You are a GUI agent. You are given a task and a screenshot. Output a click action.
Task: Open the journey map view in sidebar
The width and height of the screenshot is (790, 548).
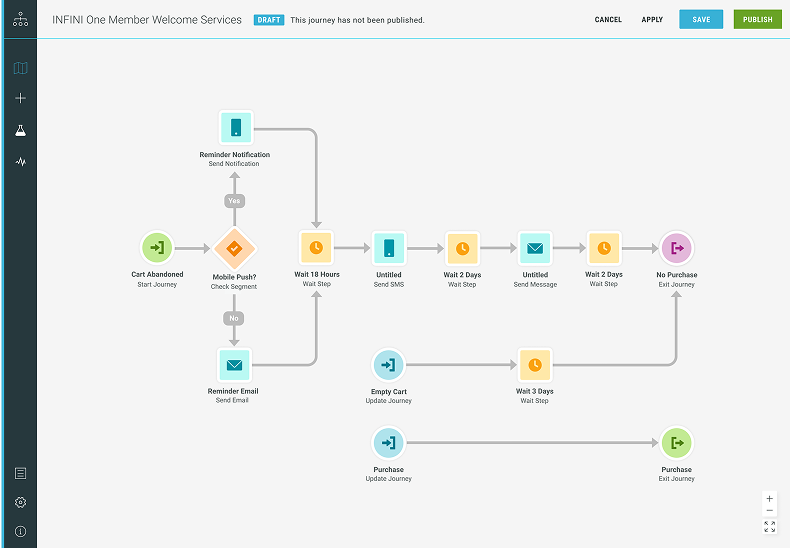(20, 69)
